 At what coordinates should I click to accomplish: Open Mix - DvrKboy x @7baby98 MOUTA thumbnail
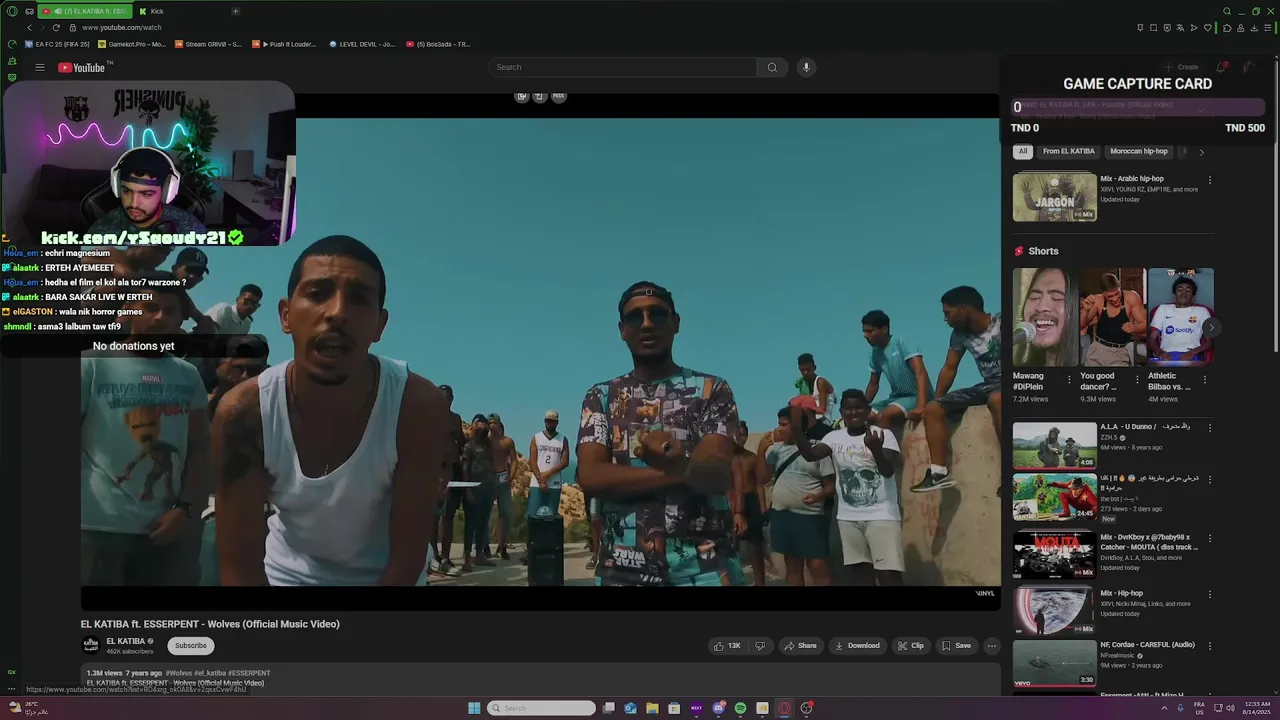click(x=1054, y=555)
